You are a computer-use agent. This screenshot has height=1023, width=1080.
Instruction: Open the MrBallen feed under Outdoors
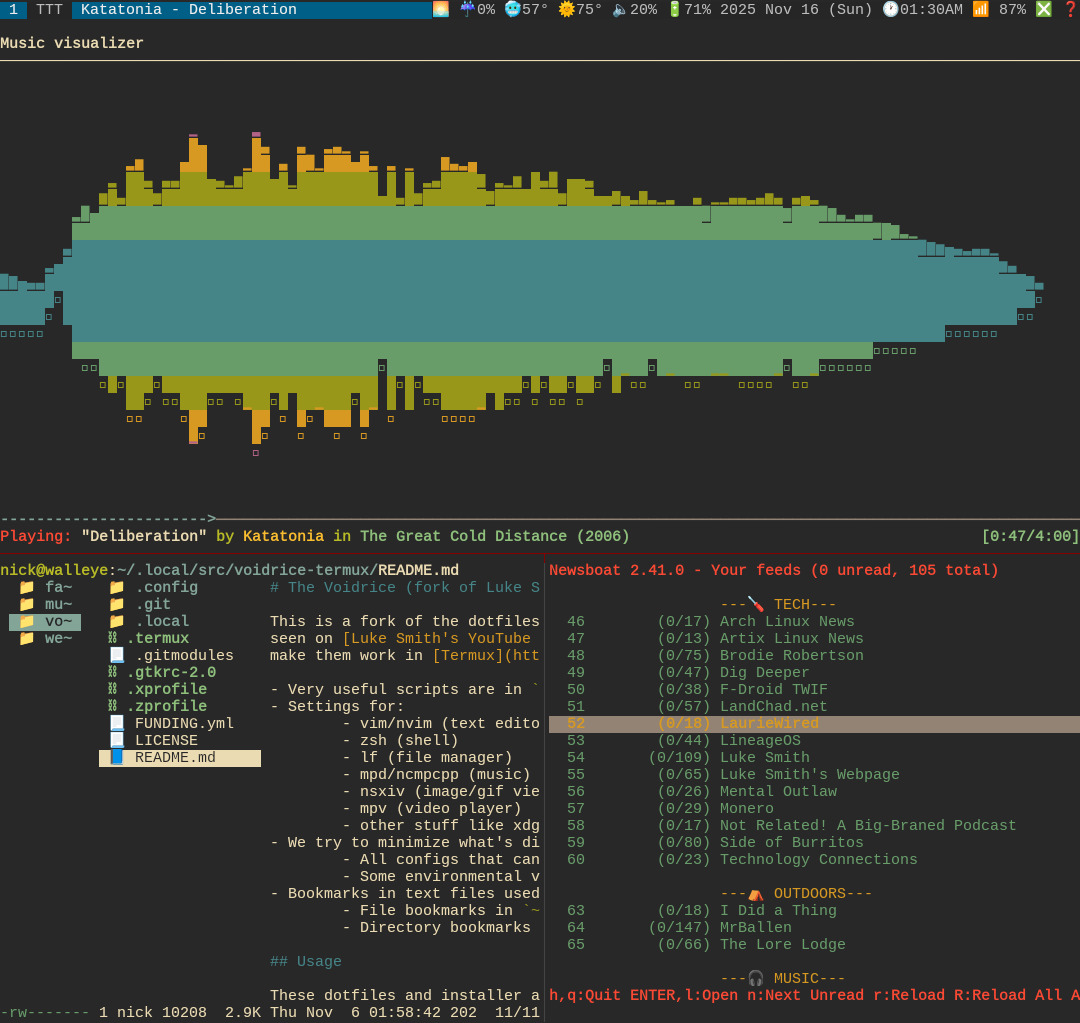tap(755, 928)
